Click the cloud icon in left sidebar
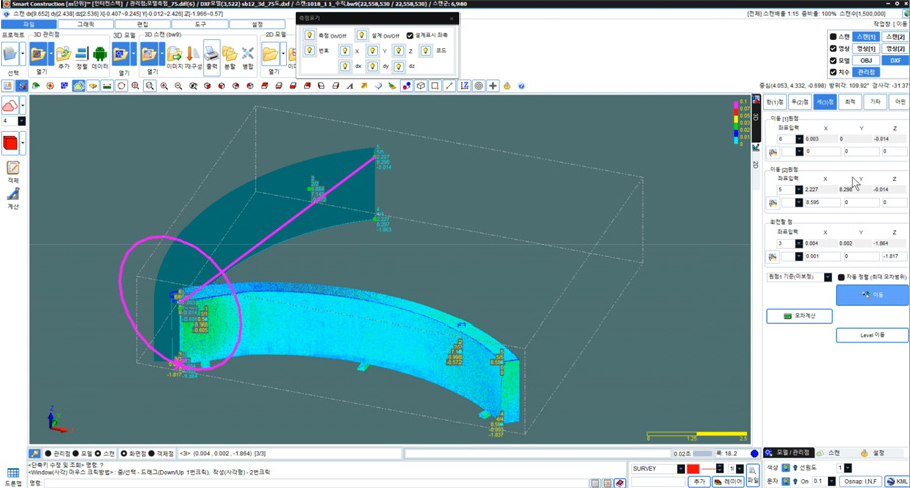 pyautogui.click(x=10, y=106)
